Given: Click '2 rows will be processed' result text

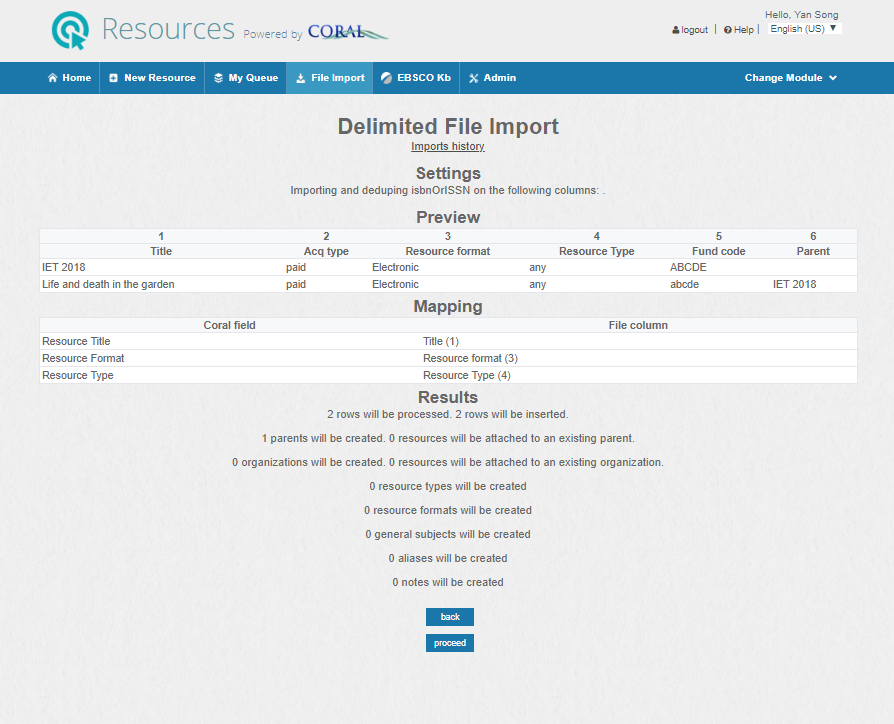Looking at the screenshot, I should pyautogui.click(x=389, y=414).
